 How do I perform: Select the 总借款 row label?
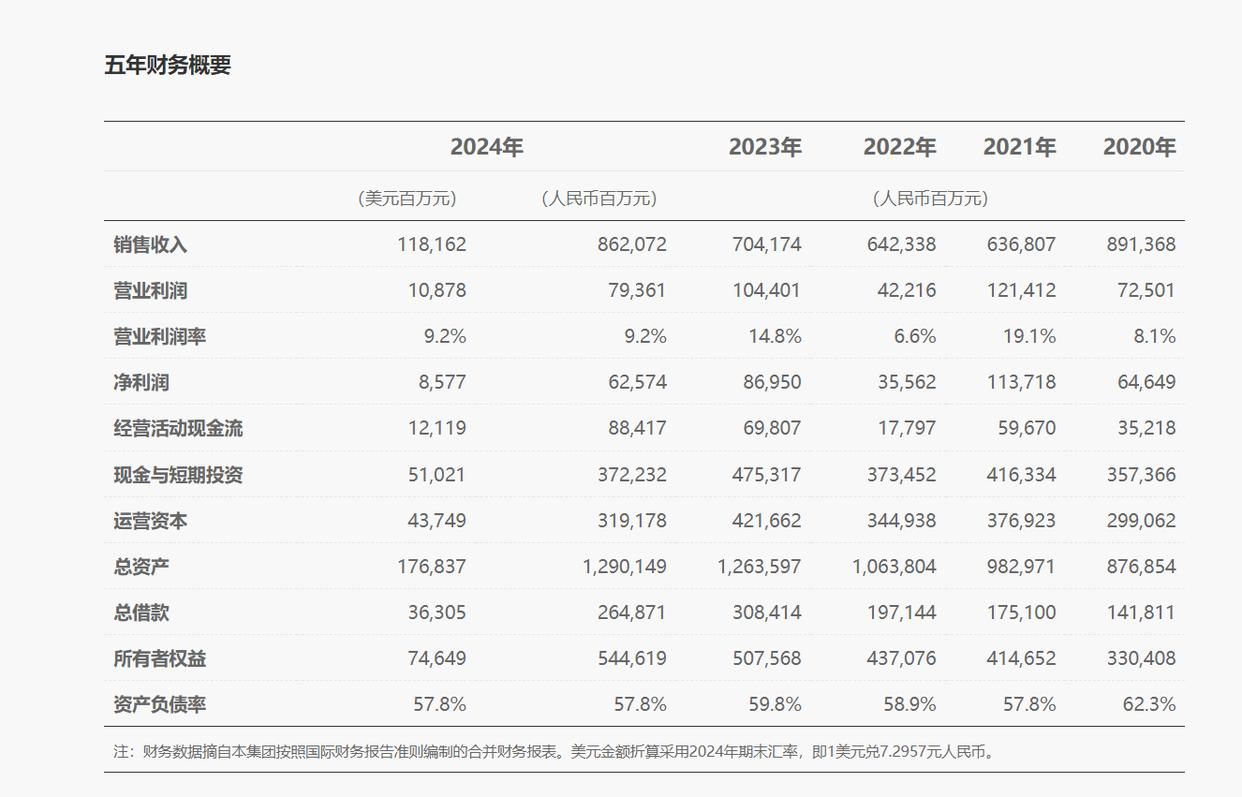point(141,612)
